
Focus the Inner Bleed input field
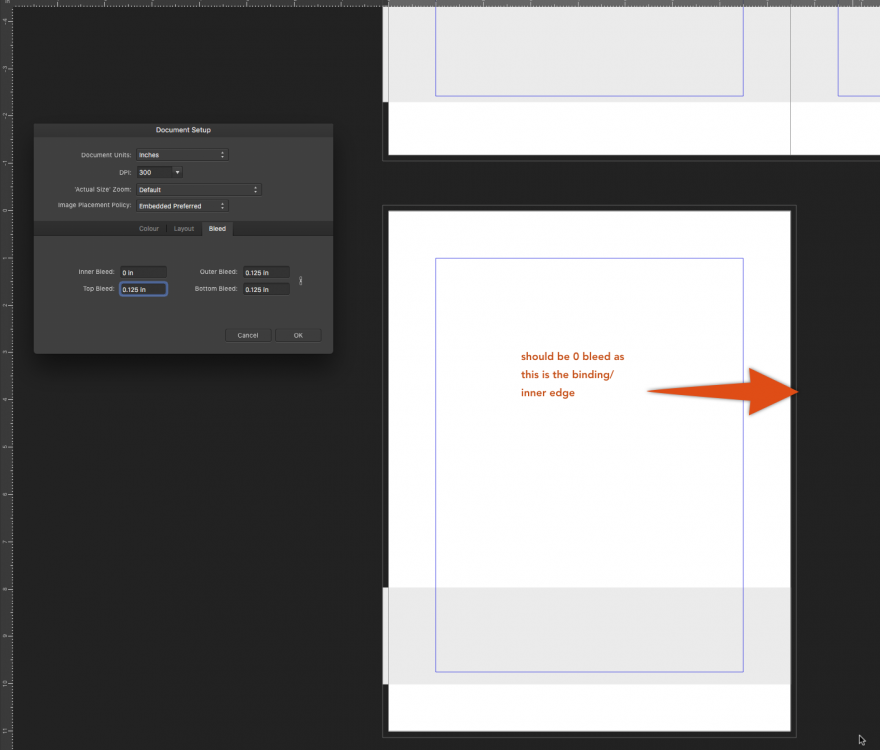143,272
